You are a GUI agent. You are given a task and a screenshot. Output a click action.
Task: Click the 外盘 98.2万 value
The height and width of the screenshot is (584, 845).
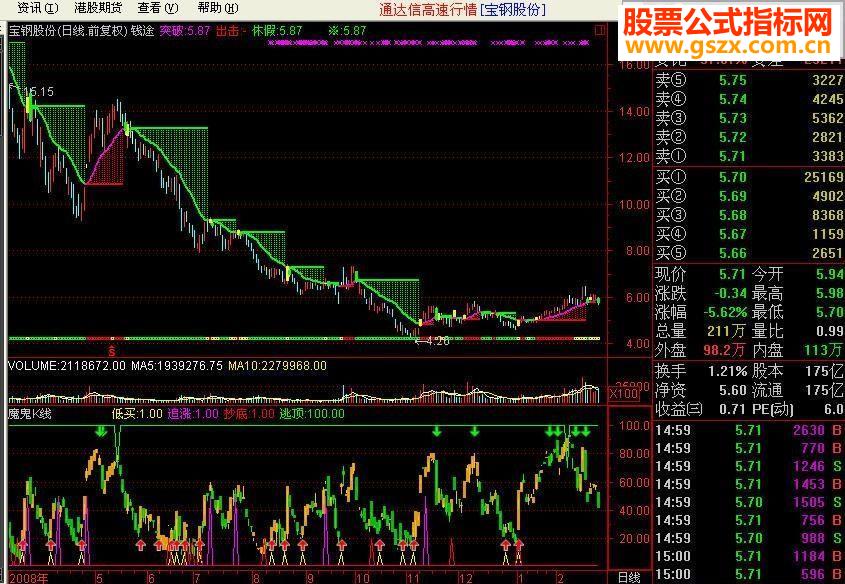(x=724, y=350)
